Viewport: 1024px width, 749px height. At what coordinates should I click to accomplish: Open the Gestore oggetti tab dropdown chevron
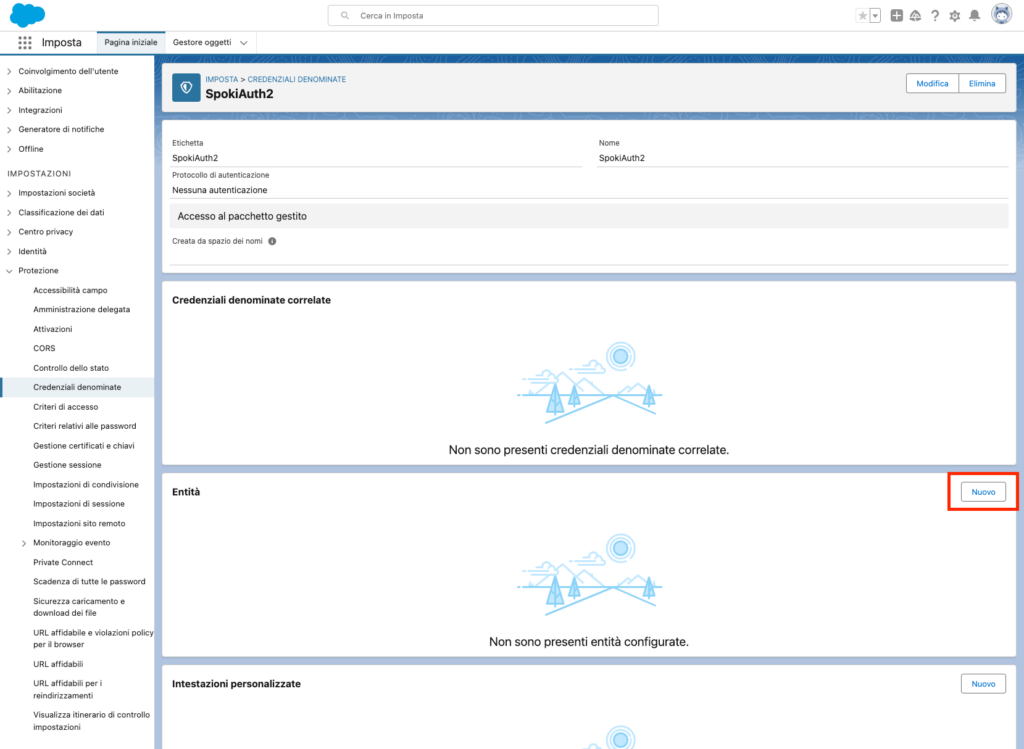tap(244, 43)
